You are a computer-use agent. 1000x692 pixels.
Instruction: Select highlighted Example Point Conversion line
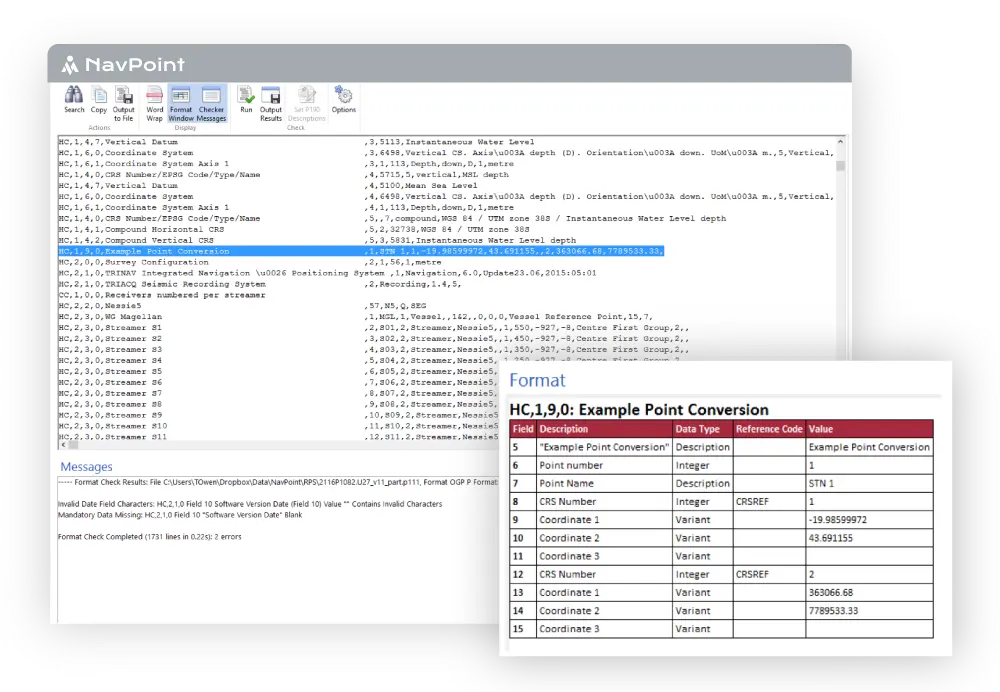(x=361, y=251)
